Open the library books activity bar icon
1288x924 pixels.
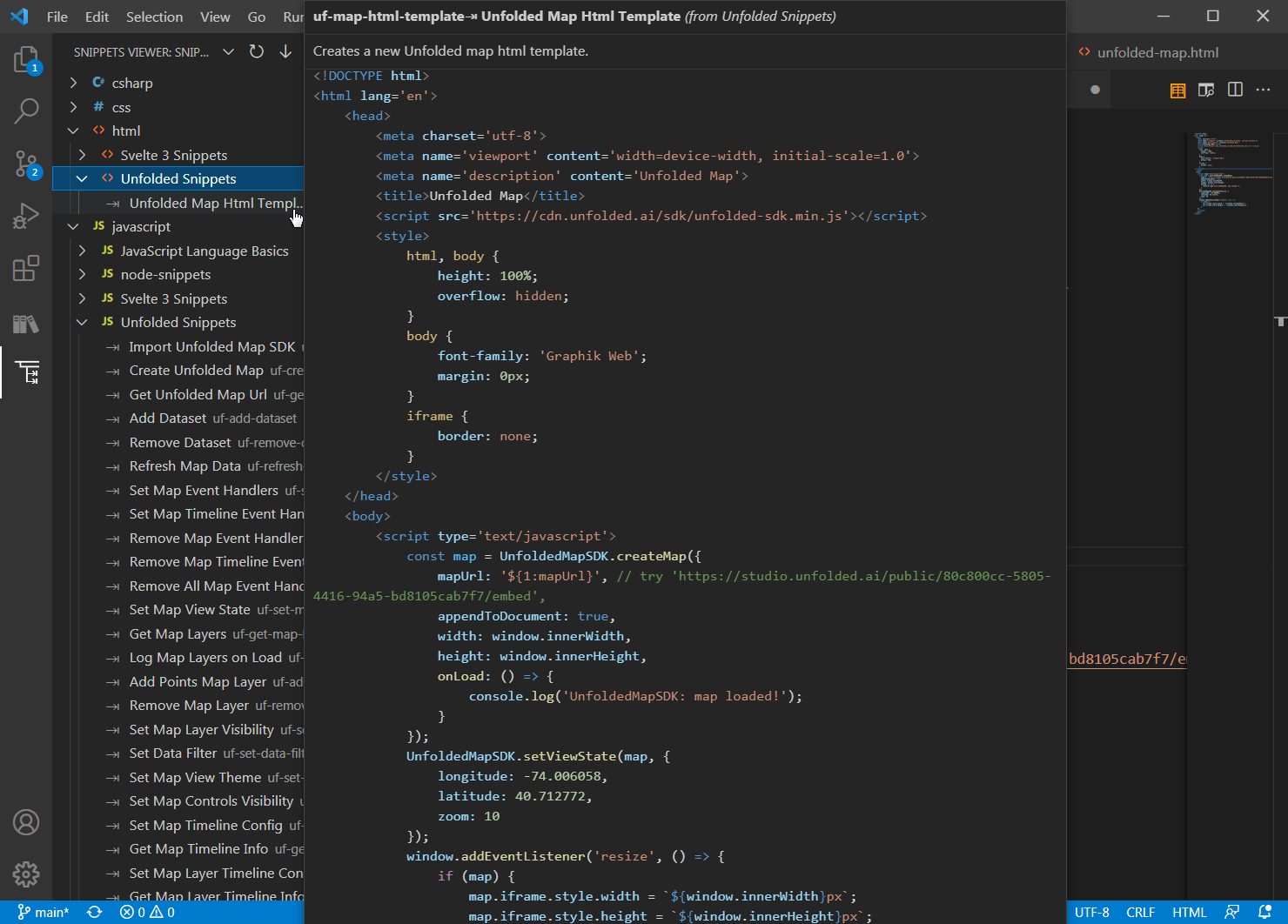26,324
